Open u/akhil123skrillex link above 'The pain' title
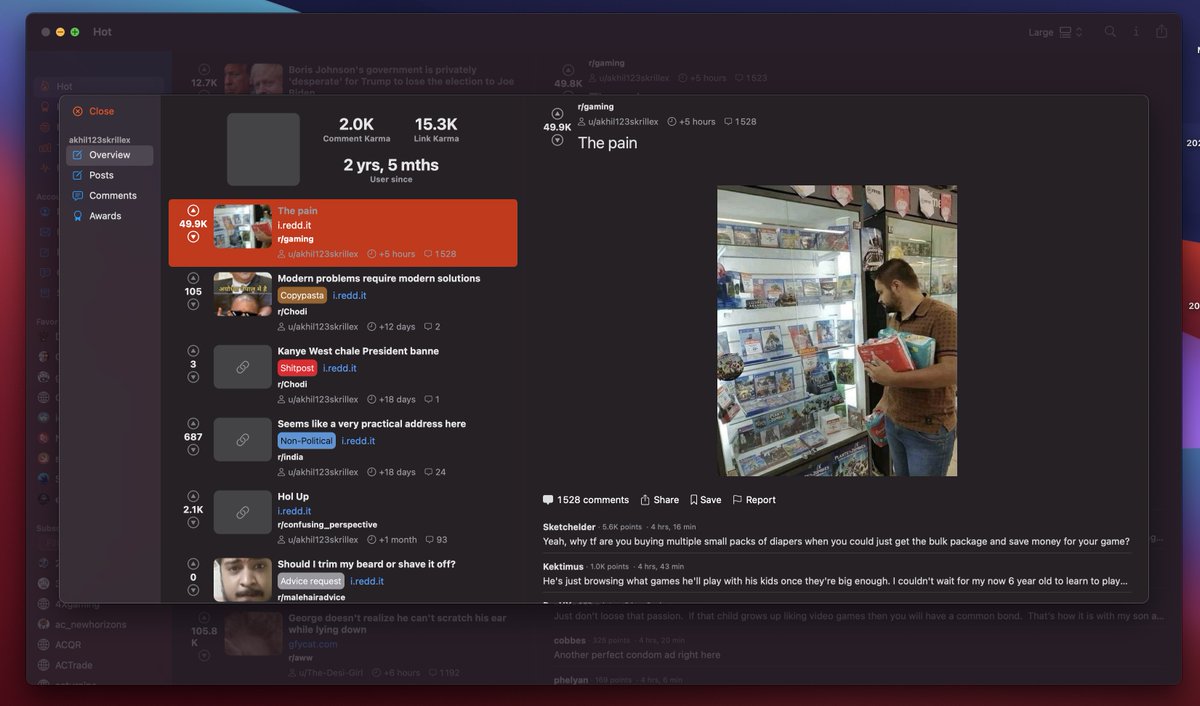Screen dimensions: 1200x706 click(623, 122)
